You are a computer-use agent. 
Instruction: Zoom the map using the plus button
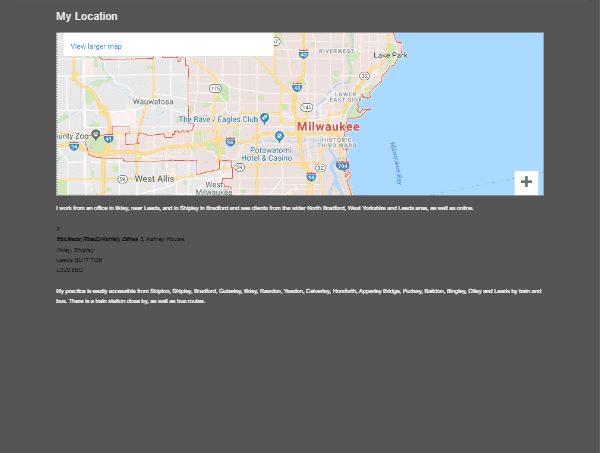pos(526,182)
